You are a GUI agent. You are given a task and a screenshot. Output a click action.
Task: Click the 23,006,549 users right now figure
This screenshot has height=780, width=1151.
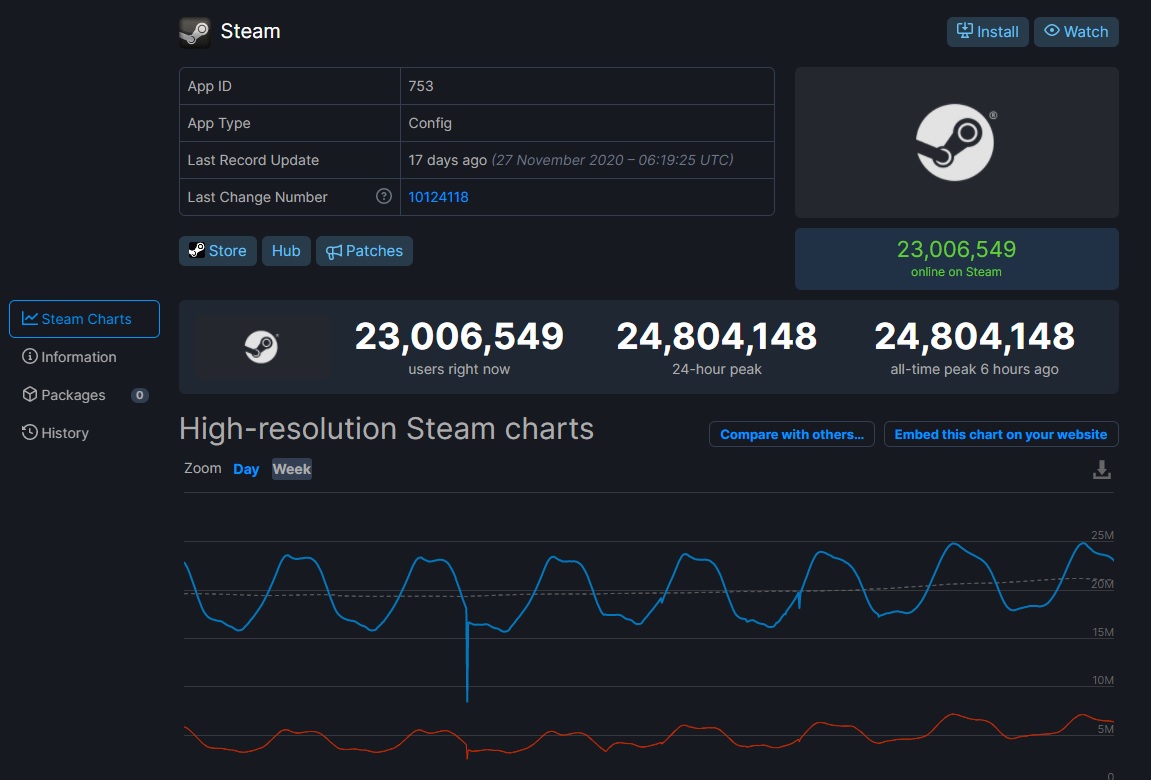[x=459, y=337]
